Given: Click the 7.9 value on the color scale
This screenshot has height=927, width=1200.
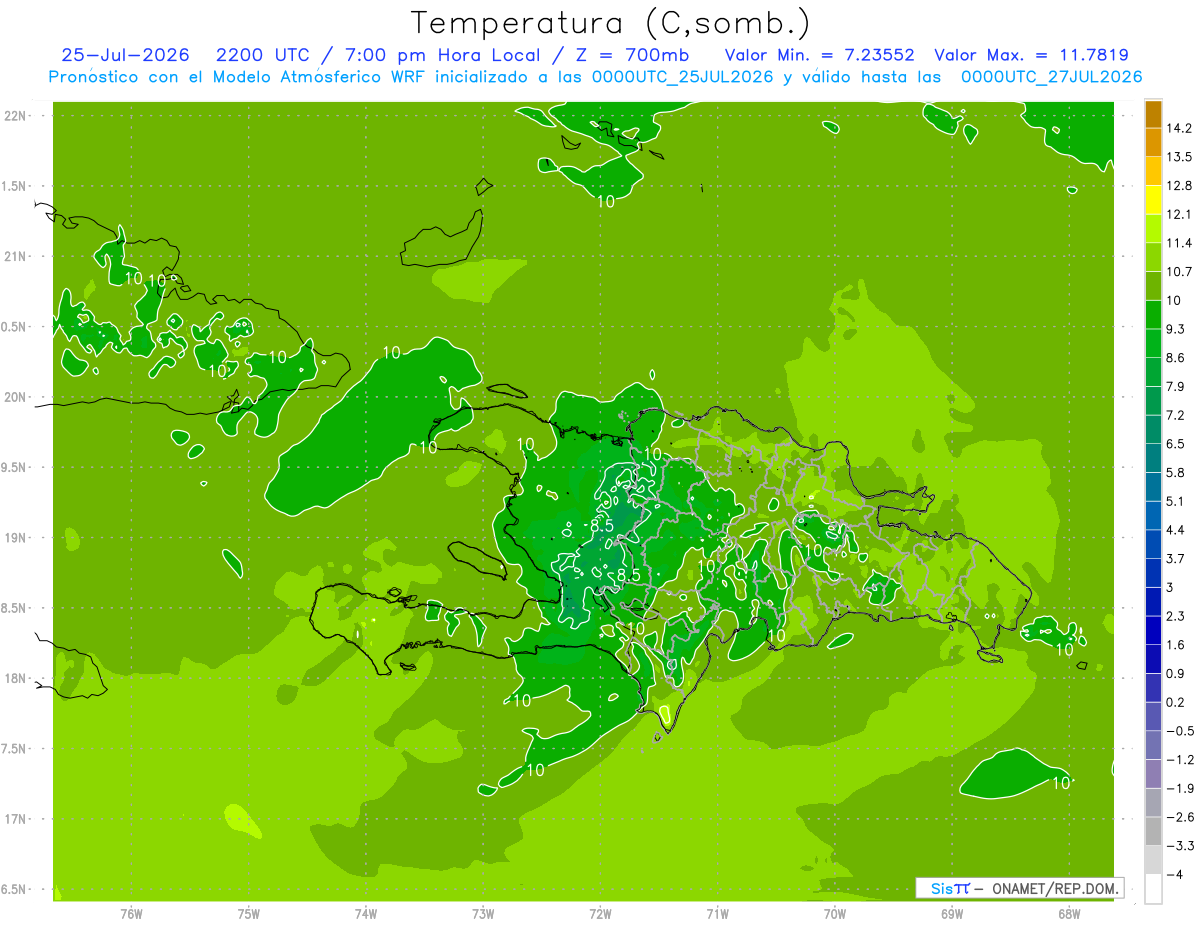Looking at the screenshot, I should 1177,386.
